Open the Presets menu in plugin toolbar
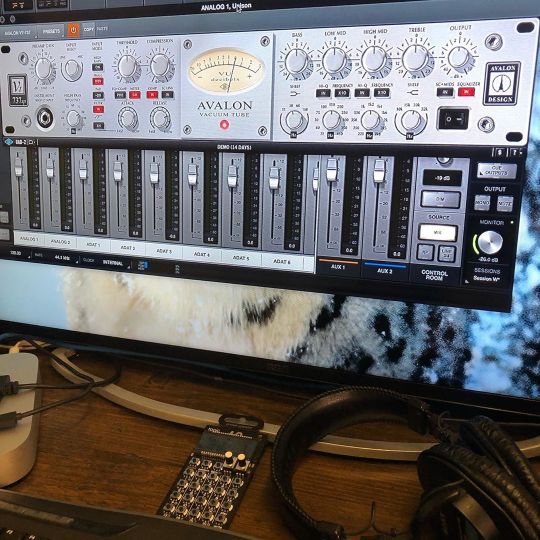Image resolution: width=540 pixels, height=540 pixels. 51,31
